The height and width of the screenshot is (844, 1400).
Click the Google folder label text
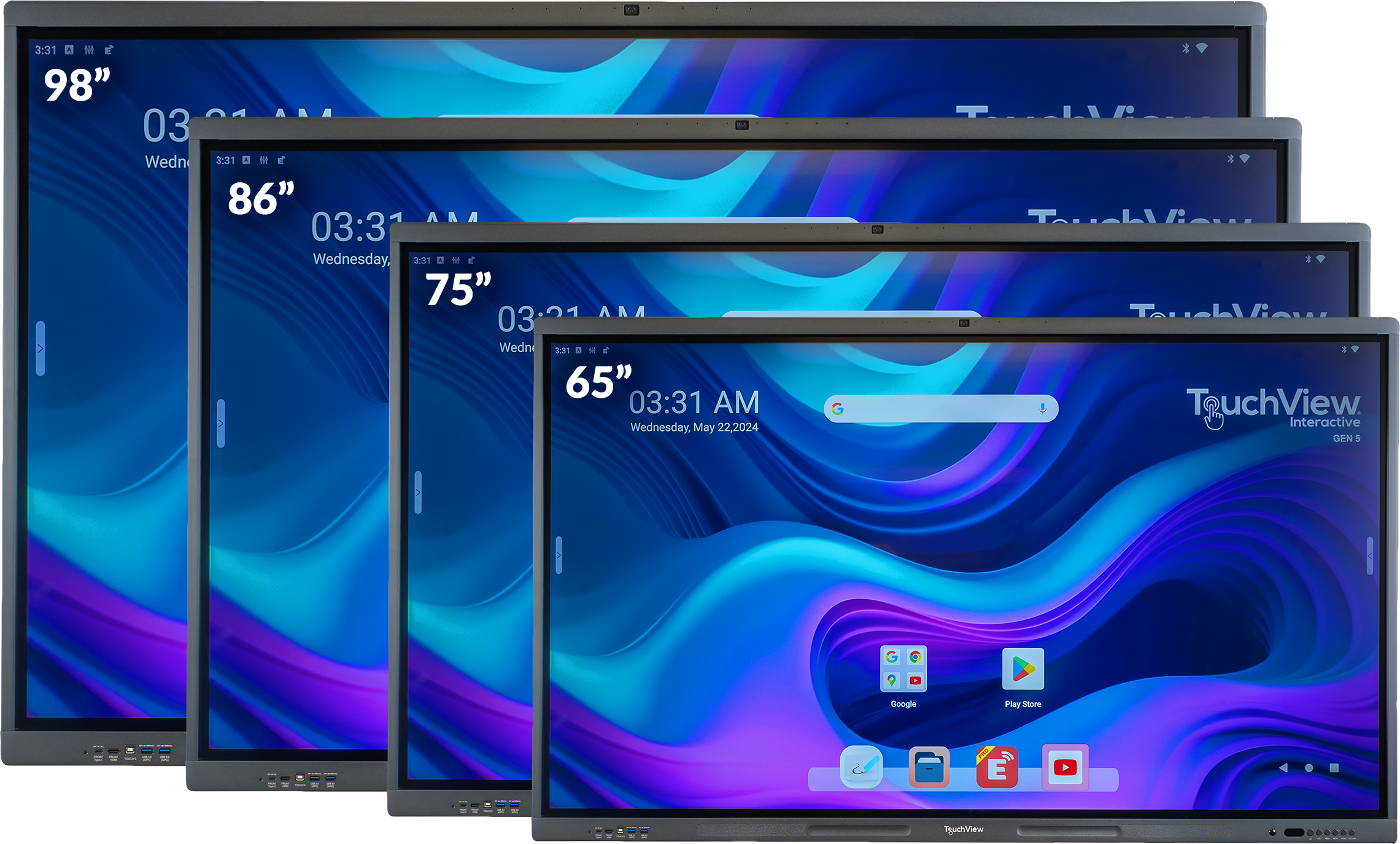903,704
